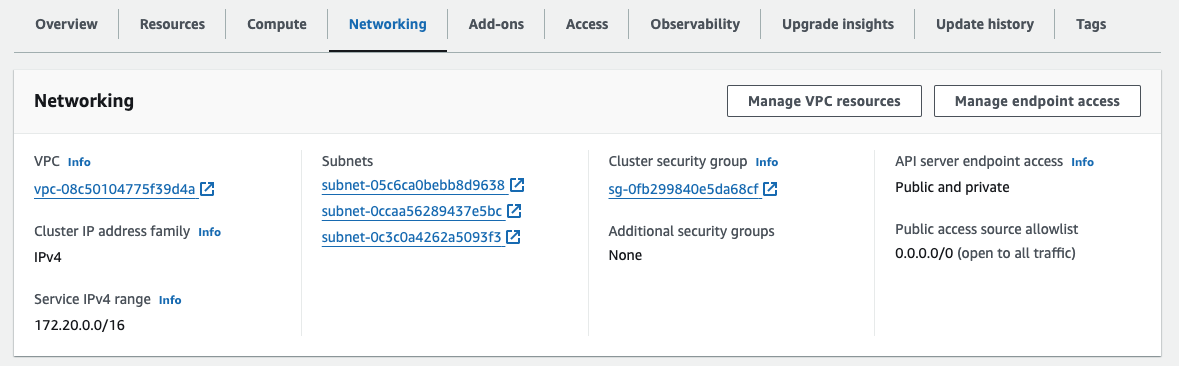This screenshot has width=1179, height=366.
Task: Select the Networking tab
Action: (387, 24)
